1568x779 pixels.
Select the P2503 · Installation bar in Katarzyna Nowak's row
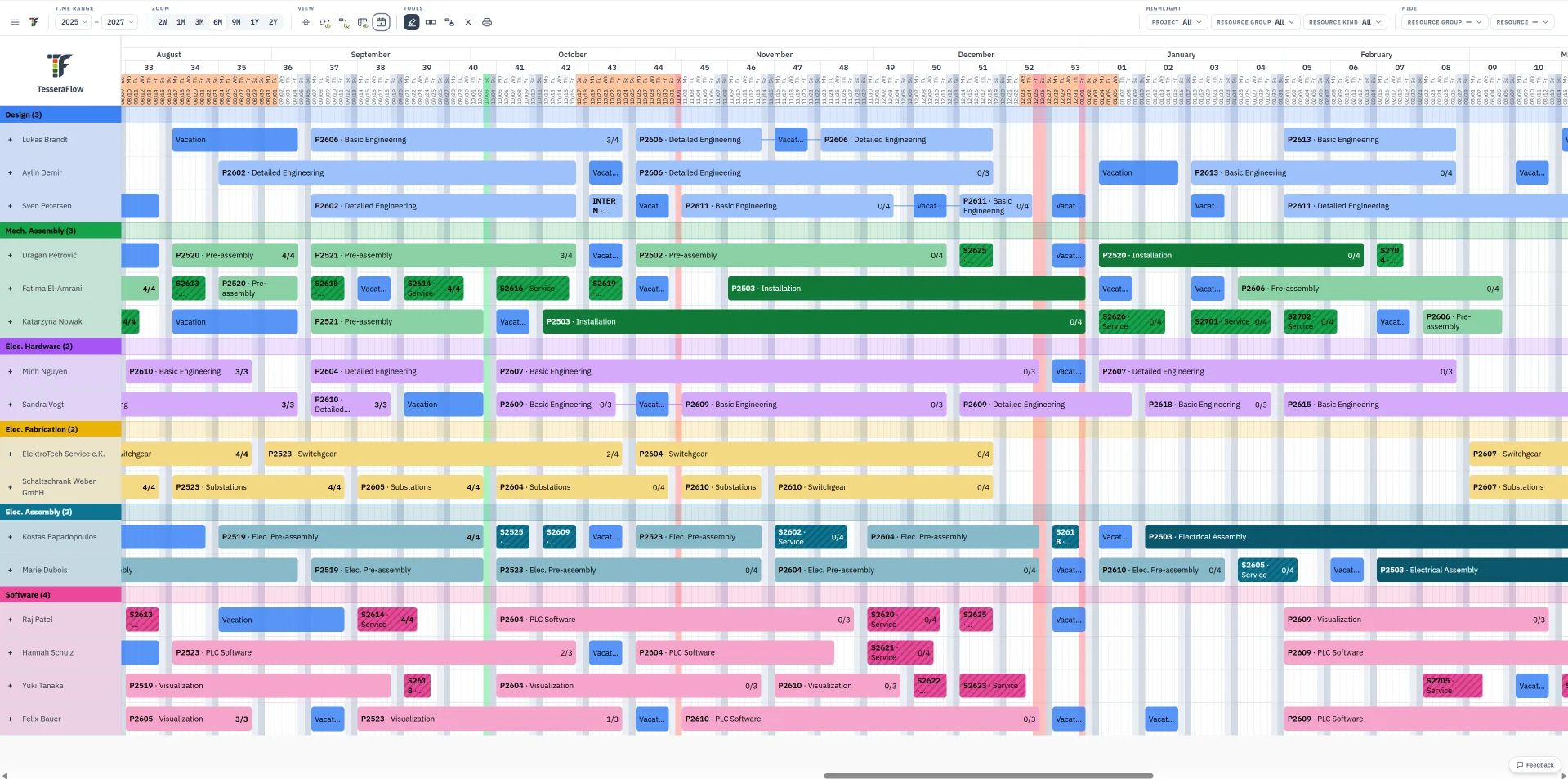tap(814, 322)
